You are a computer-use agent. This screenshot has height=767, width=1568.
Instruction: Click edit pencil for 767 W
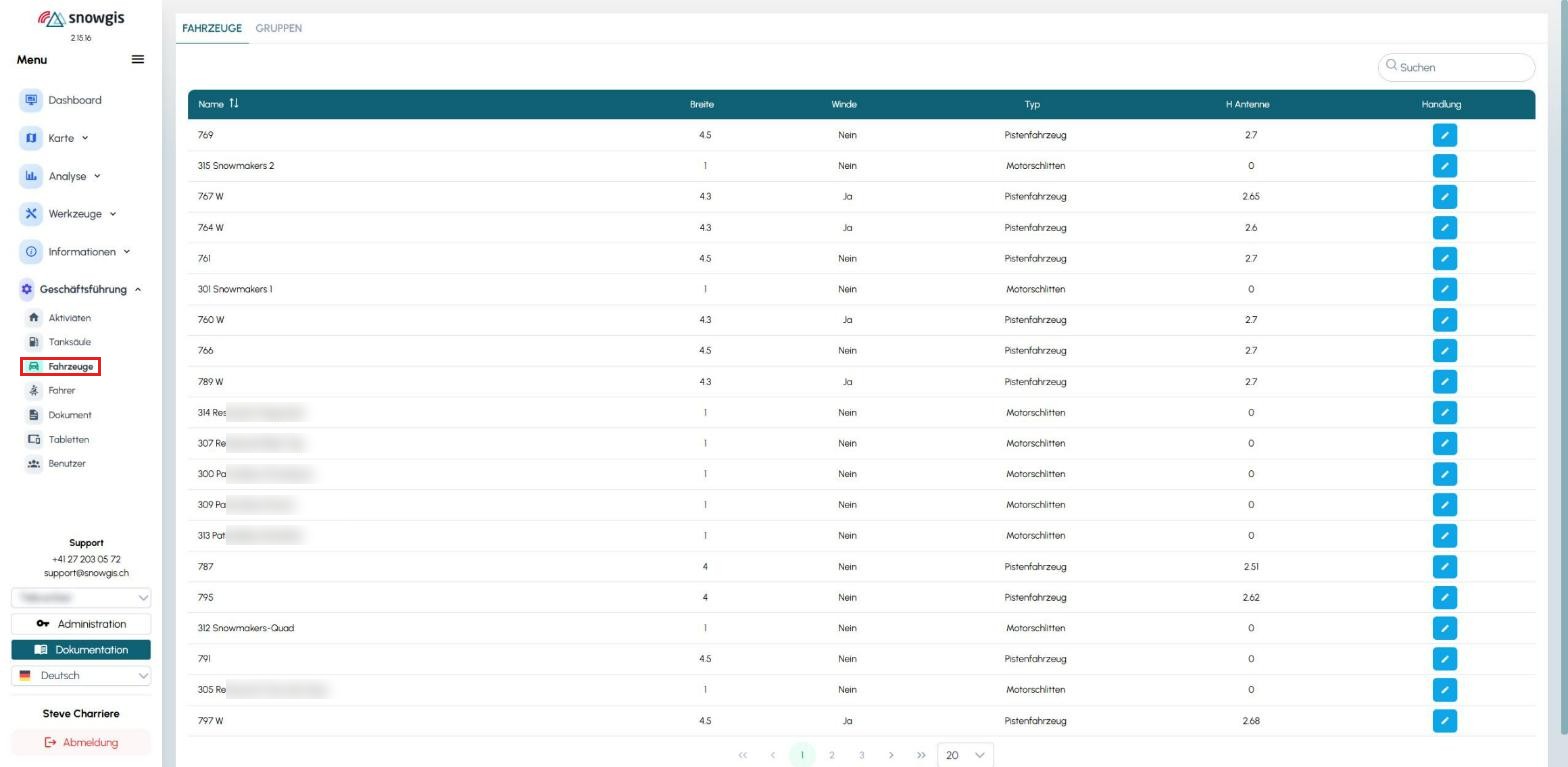(x=1444, y=197)
